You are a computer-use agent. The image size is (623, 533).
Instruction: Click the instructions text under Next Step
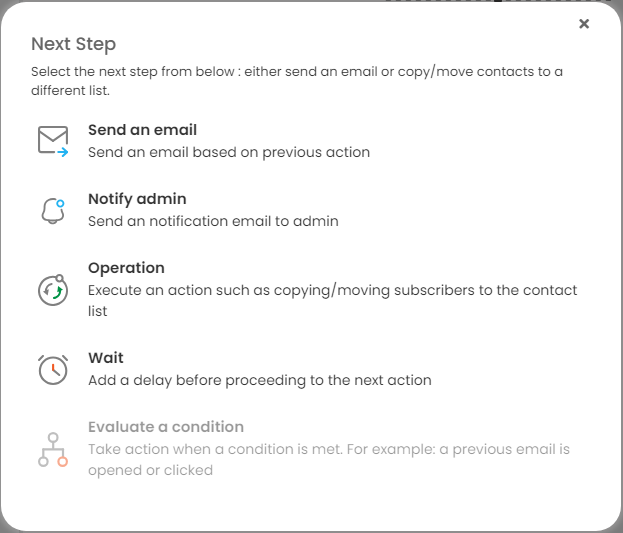click(x=297, y=81)
